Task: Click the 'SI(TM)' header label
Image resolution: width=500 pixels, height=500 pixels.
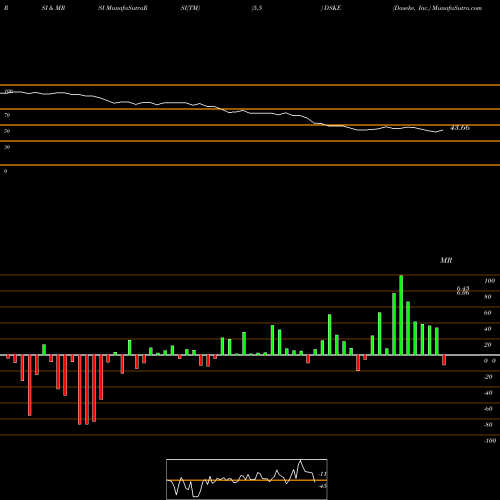Action: click(190, 8)
